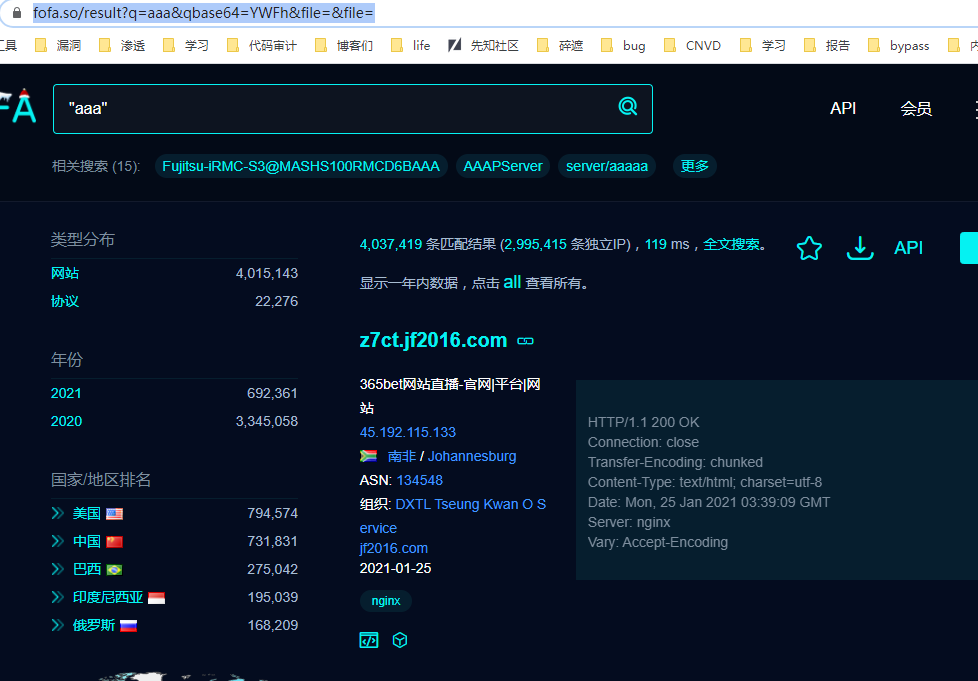978x681 pixels.
Task: Click the 南非 country link
Action: [x=402, y=456]
